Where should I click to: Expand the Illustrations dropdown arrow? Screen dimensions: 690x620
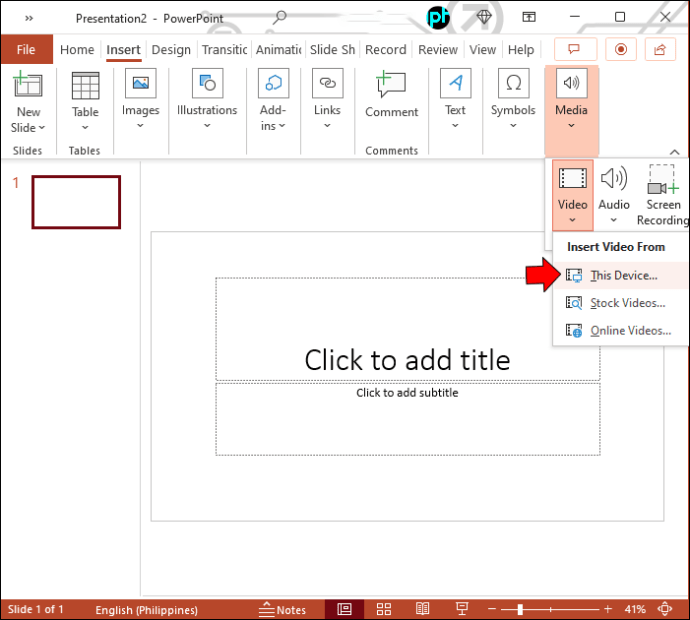pos(207,126)
